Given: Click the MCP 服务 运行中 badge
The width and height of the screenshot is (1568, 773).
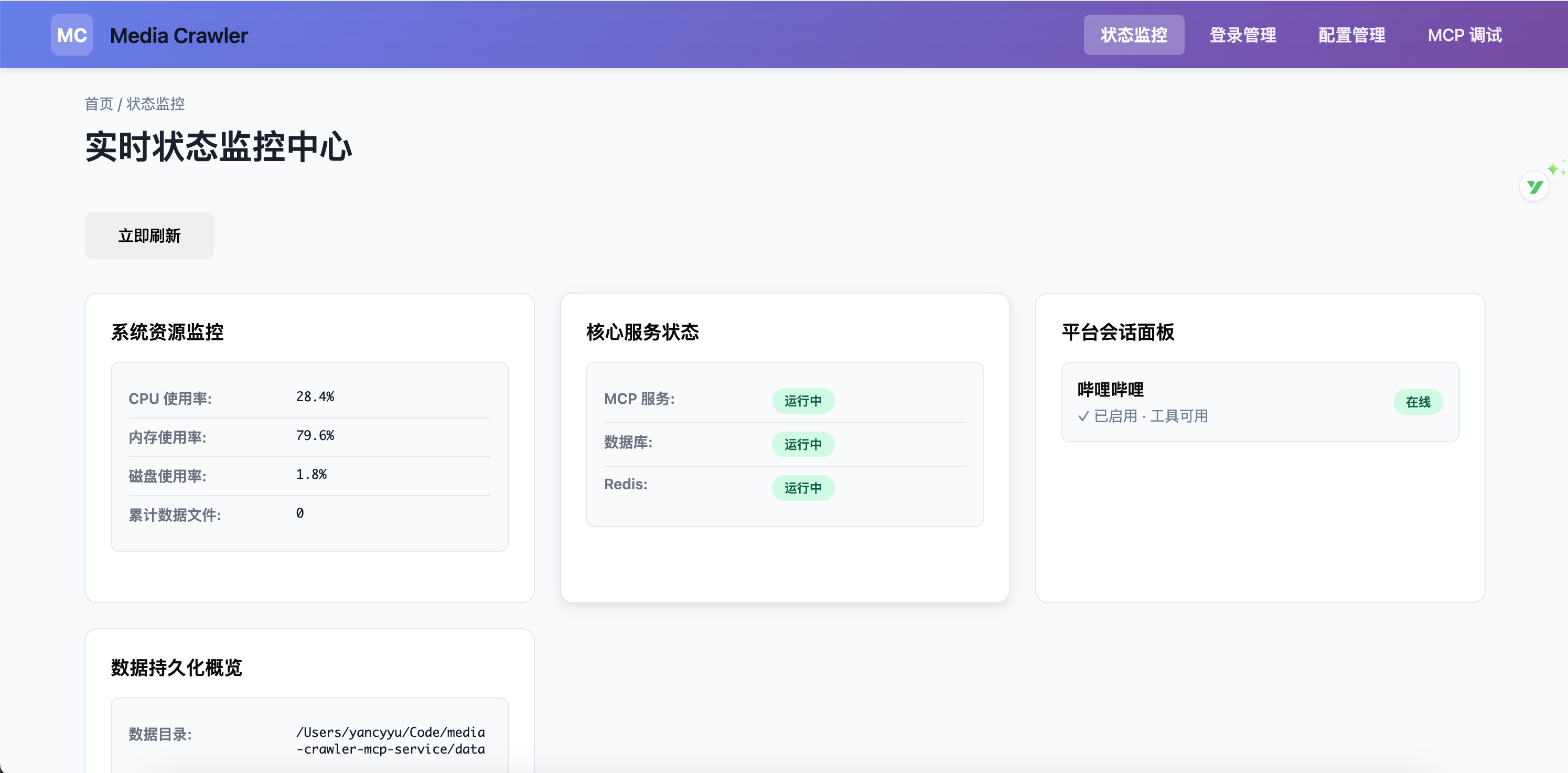Looking at the screenshot, I should pos(802,401).
